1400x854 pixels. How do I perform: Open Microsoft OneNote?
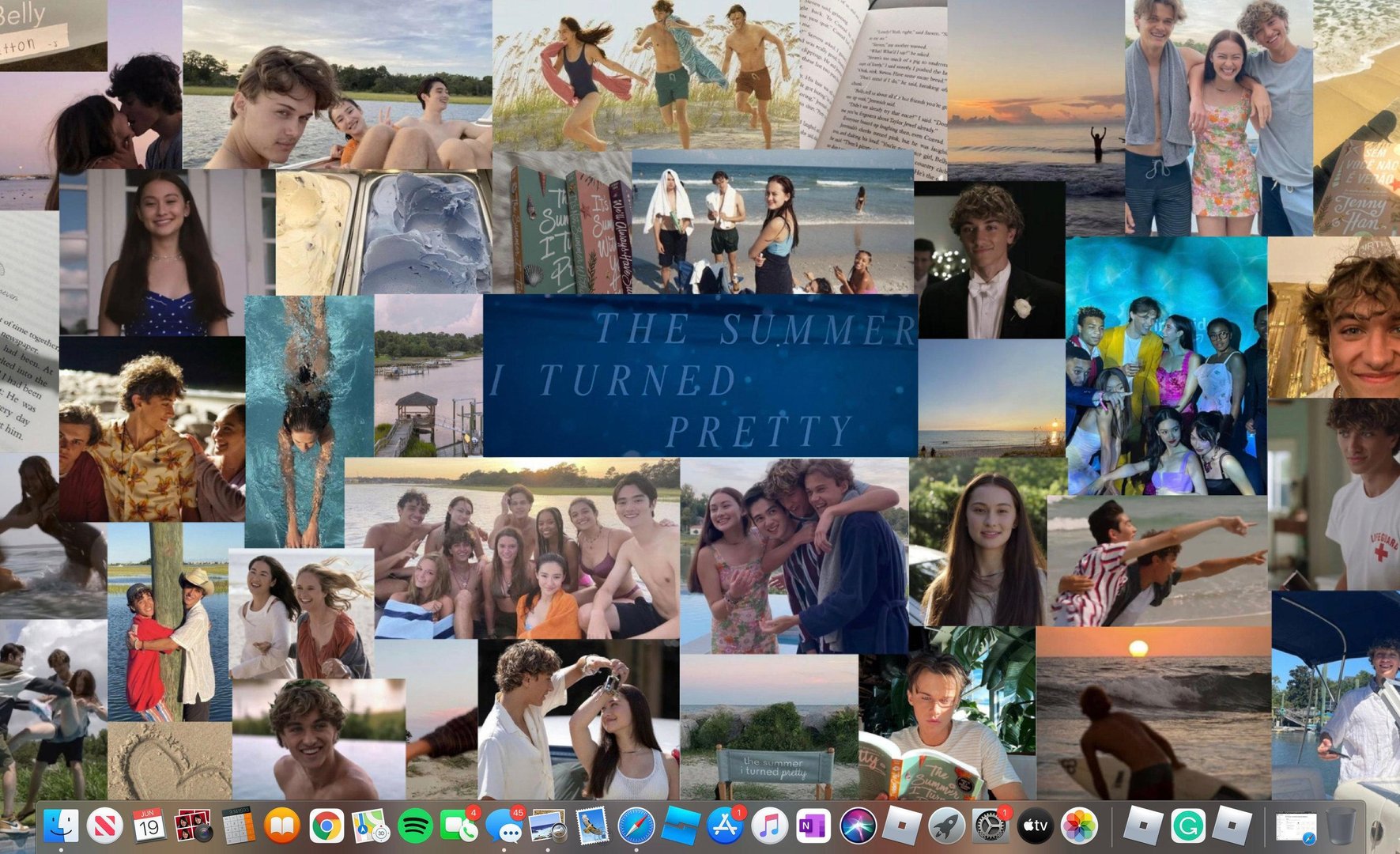813,827
